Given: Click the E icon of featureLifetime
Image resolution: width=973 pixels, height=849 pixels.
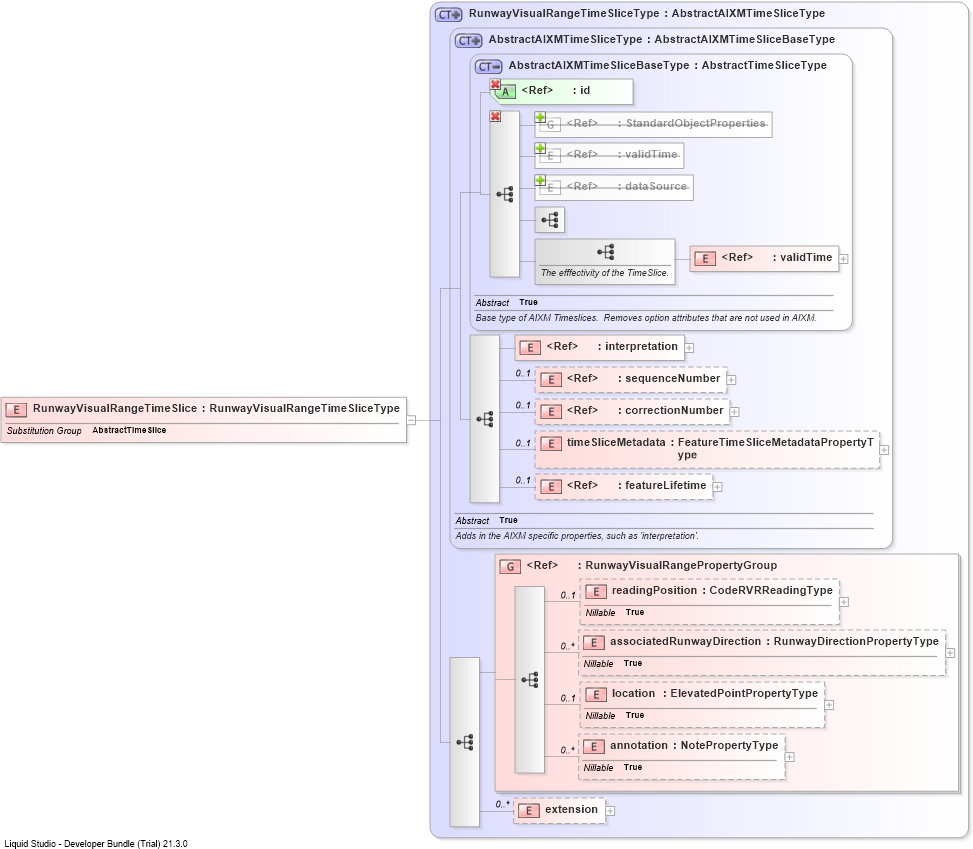Looking at the screenshot, I should coord(550,487).
